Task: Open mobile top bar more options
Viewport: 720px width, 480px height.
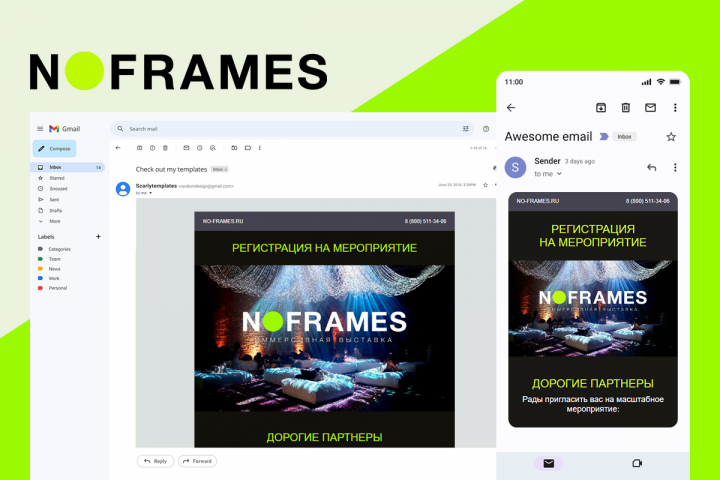Action: [x=675, y=107]
